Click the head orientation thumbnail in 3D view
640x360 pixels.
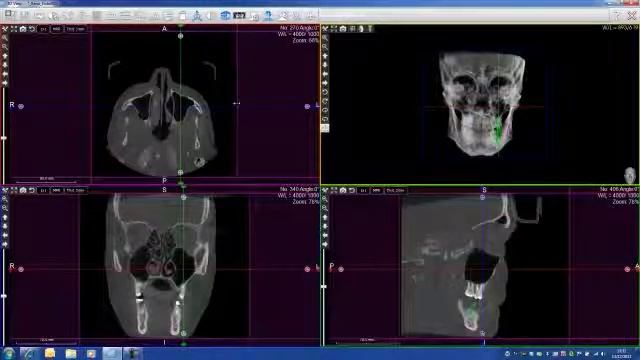(630, 175)
